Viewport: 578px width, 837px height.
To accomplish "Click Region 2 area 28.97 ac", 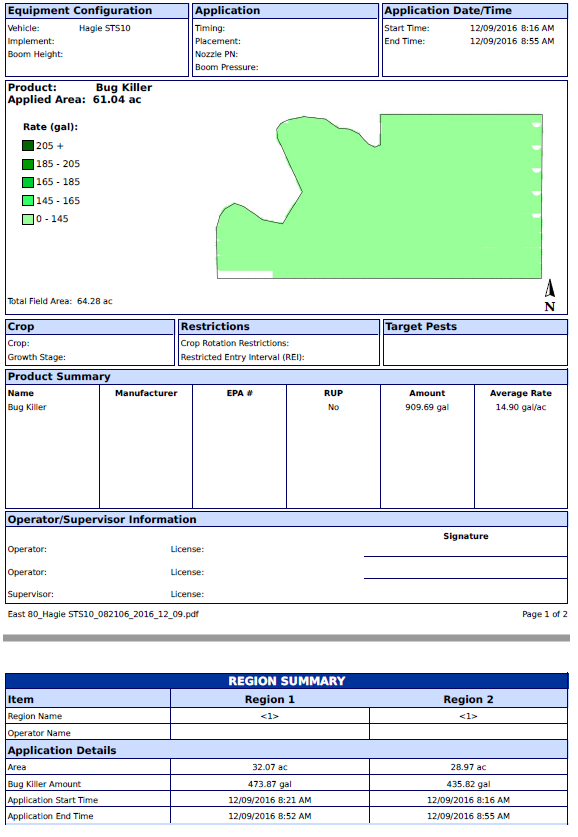I will (x=468, y=767).
